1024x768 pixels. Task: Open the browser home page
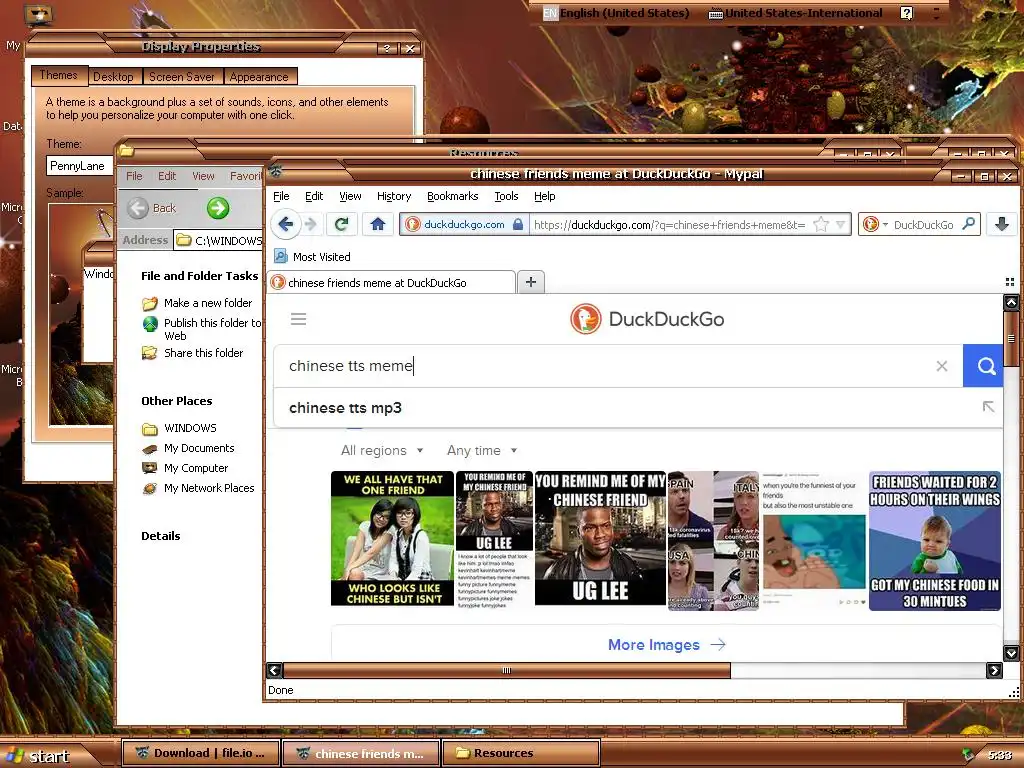tap(377, 225)
